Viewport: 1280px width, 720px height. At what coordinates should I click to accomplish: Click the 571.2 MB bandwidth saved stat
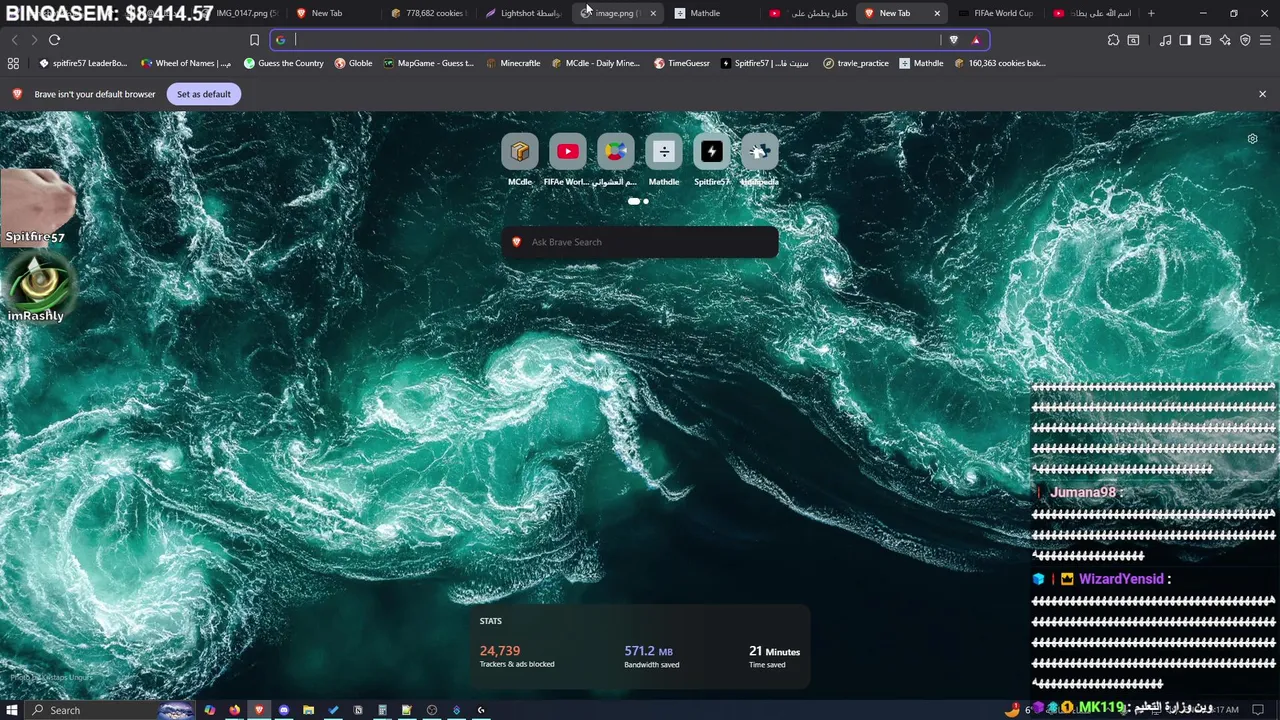652,656
